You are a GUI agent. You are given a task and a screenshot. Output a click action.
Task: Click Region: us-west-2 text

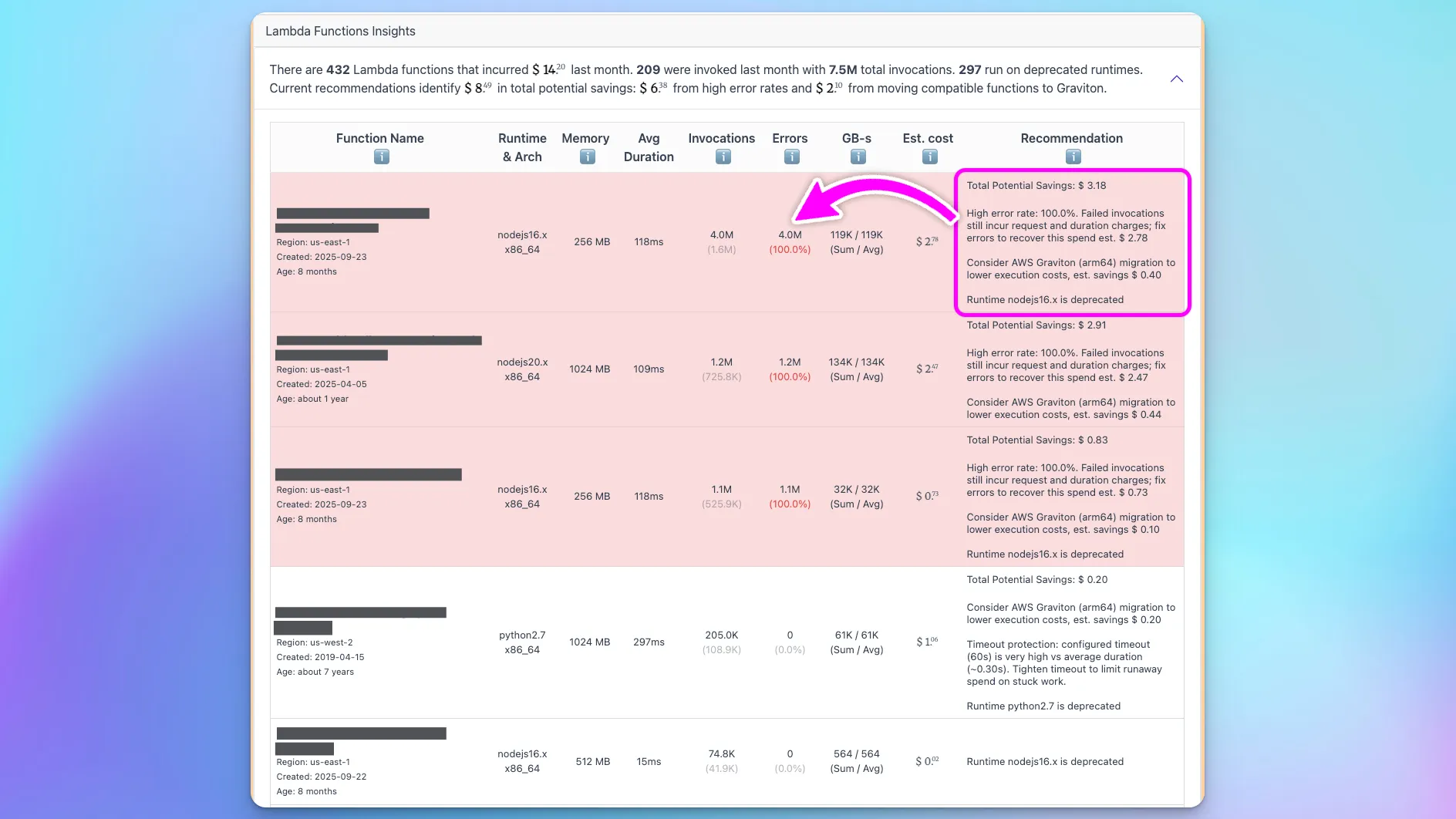pos(315,642)
